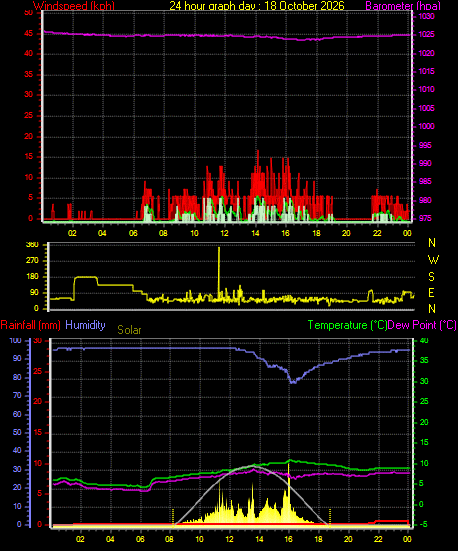Click the 995 value on the barometer axis
Image resolution: width=458 pixels, height=551 pixels.
pyautogui.click(x=425, y=145)
